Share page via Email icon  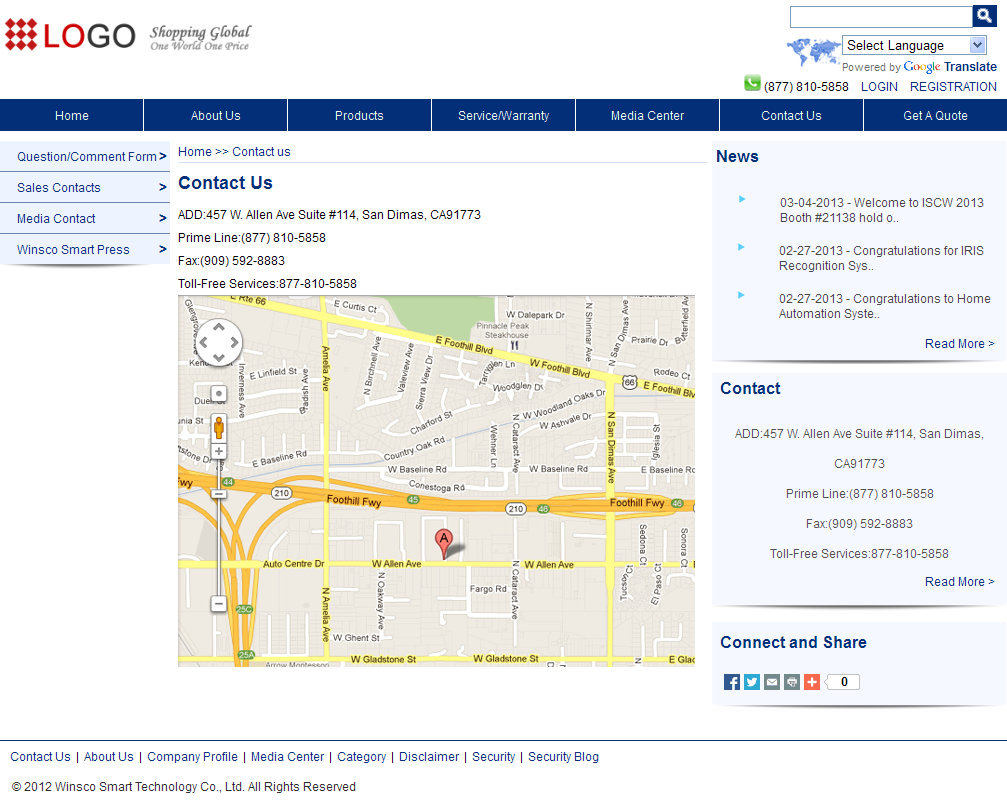[x=771, y=682]
